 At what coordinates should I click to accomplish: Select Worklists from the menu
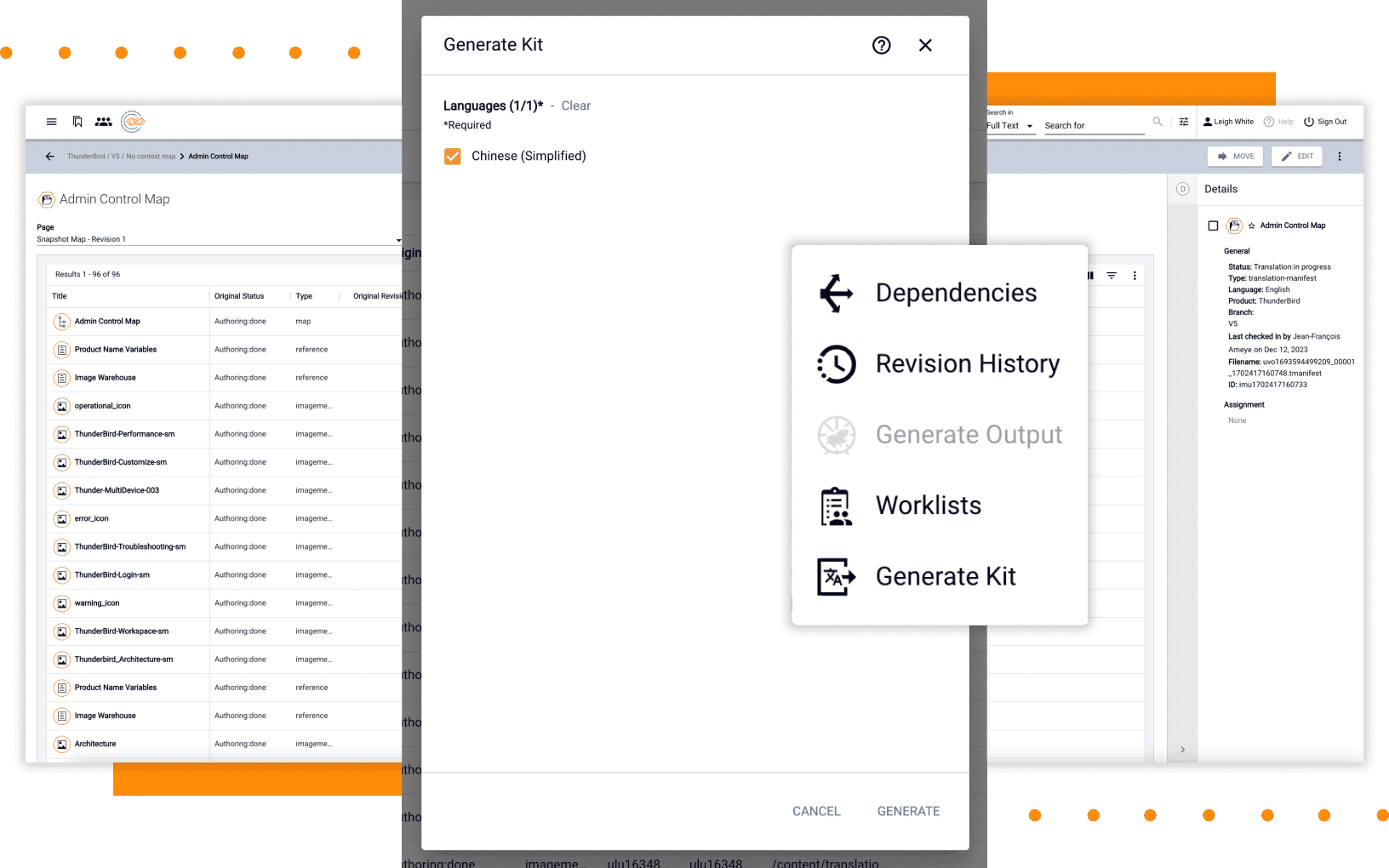click(x=940, y=505)
